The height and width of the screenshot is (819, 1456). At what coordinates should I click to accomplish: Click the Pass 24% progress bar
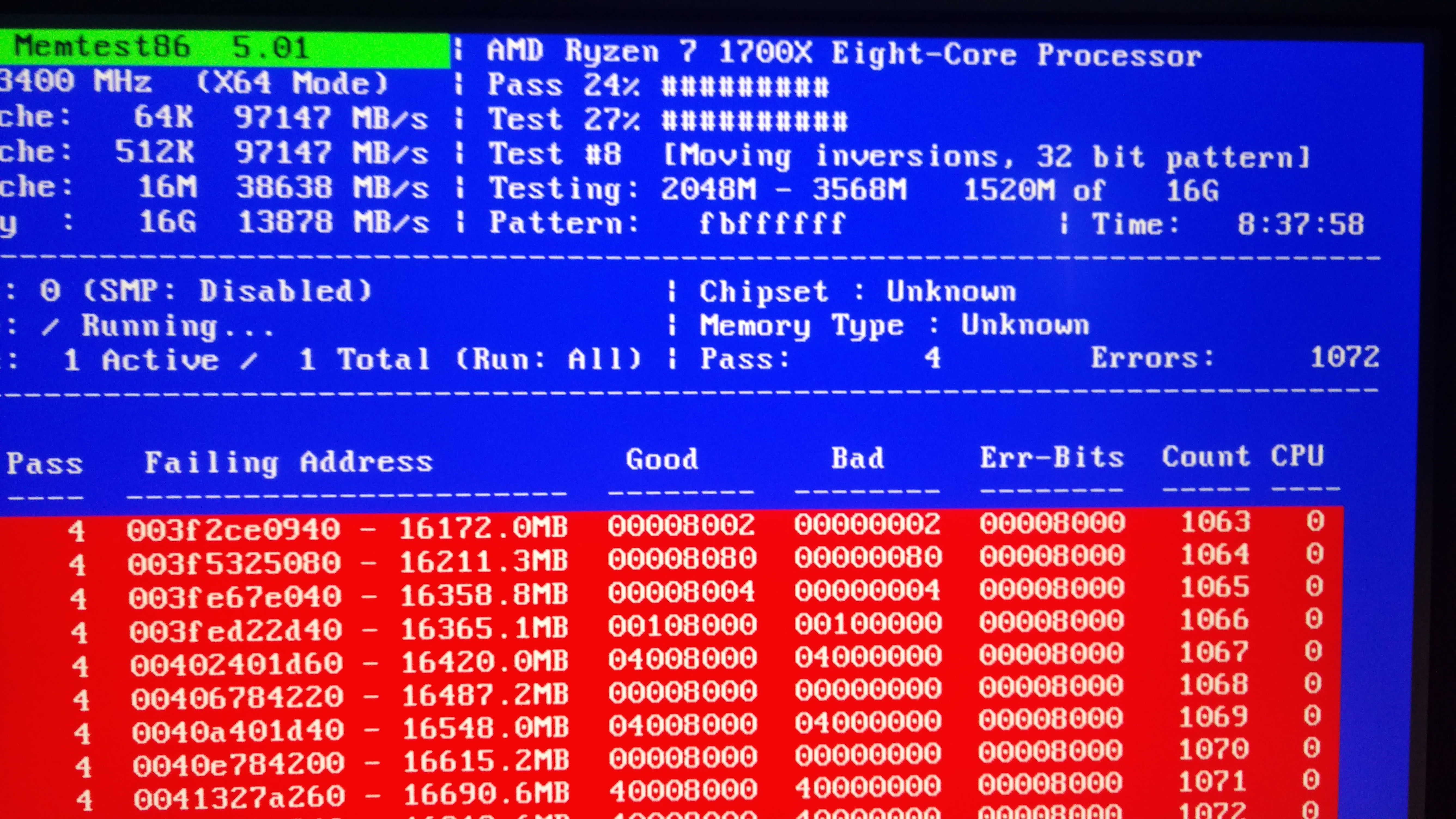point(745,86)
